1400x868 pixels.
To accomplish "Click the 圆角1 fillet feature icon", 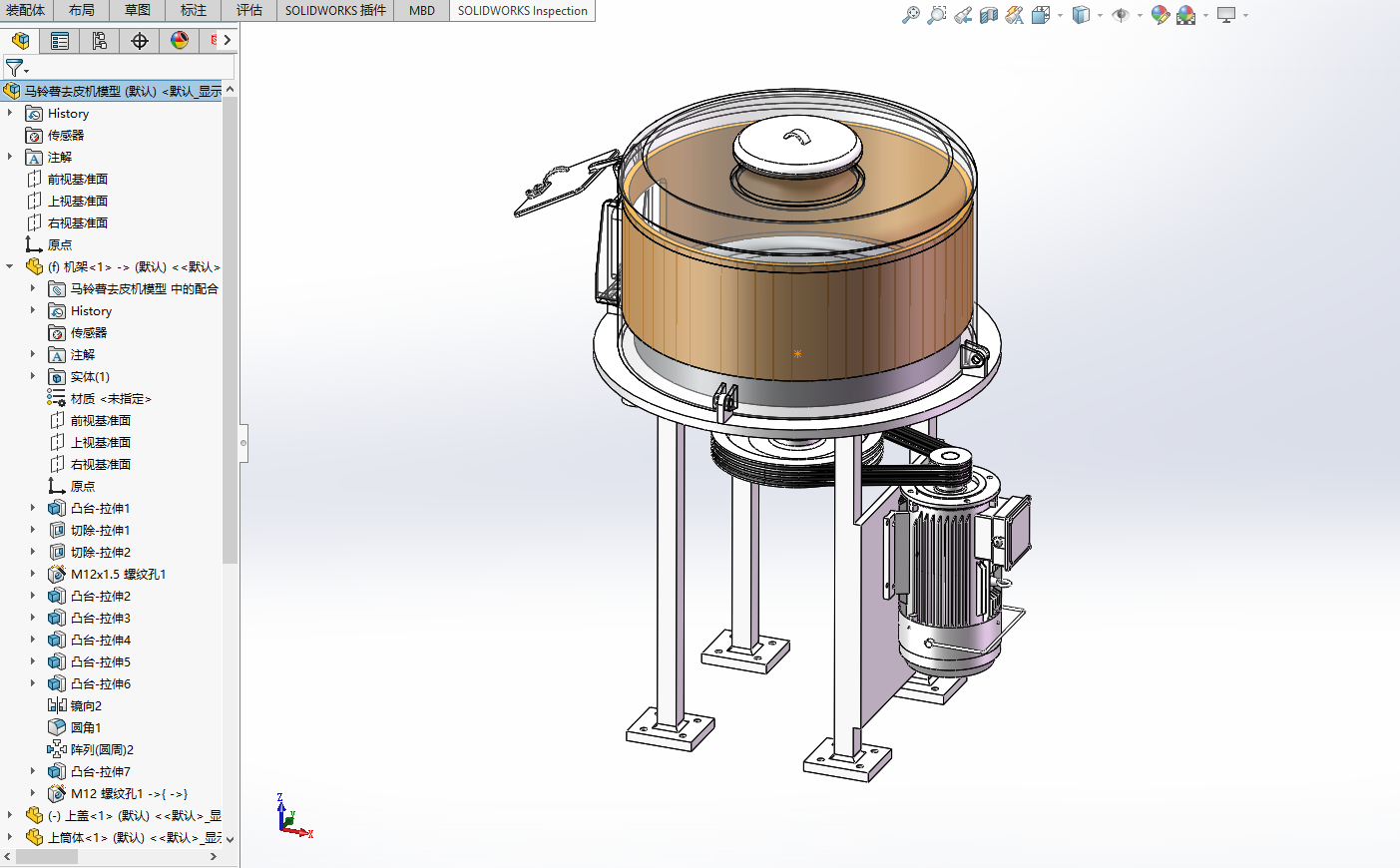I will [57, 727].
